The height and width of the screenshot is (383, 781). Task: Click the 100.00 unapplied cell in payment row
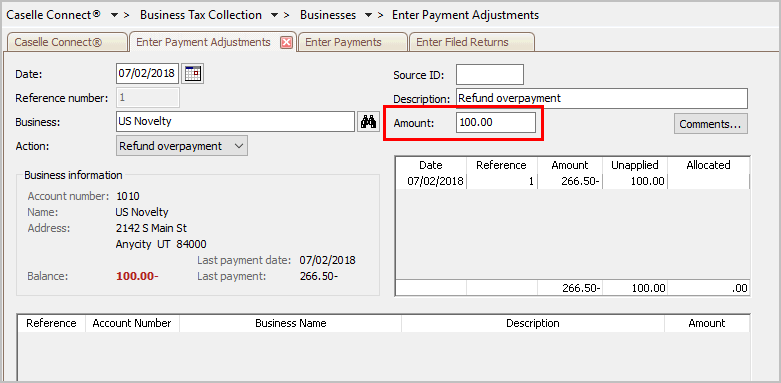tap(635, 181)
